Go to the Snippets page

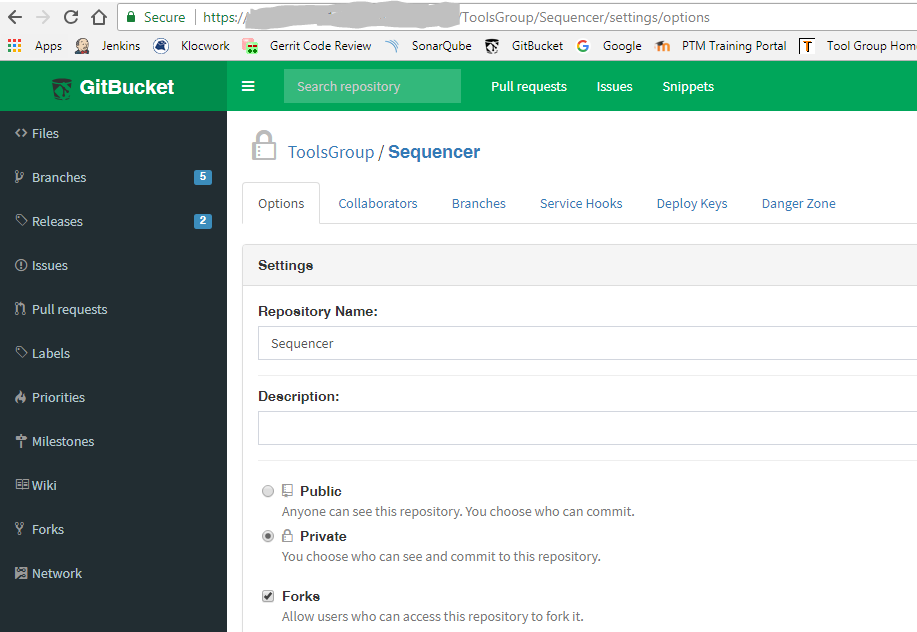[687, 86]
